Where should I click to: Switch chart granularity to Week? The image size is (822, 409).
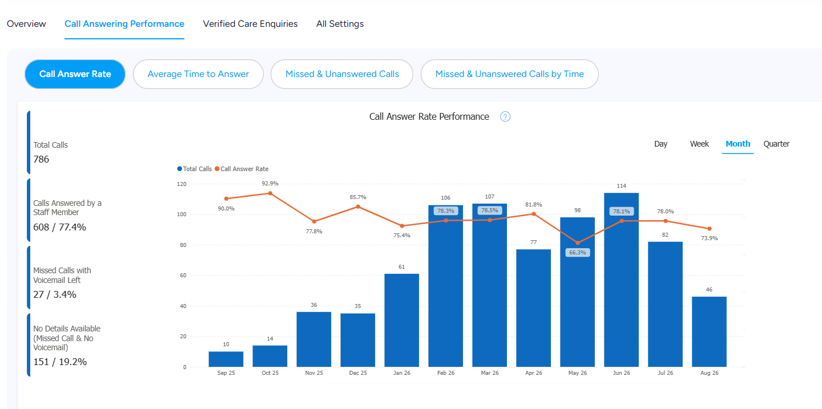pos(699,144)
